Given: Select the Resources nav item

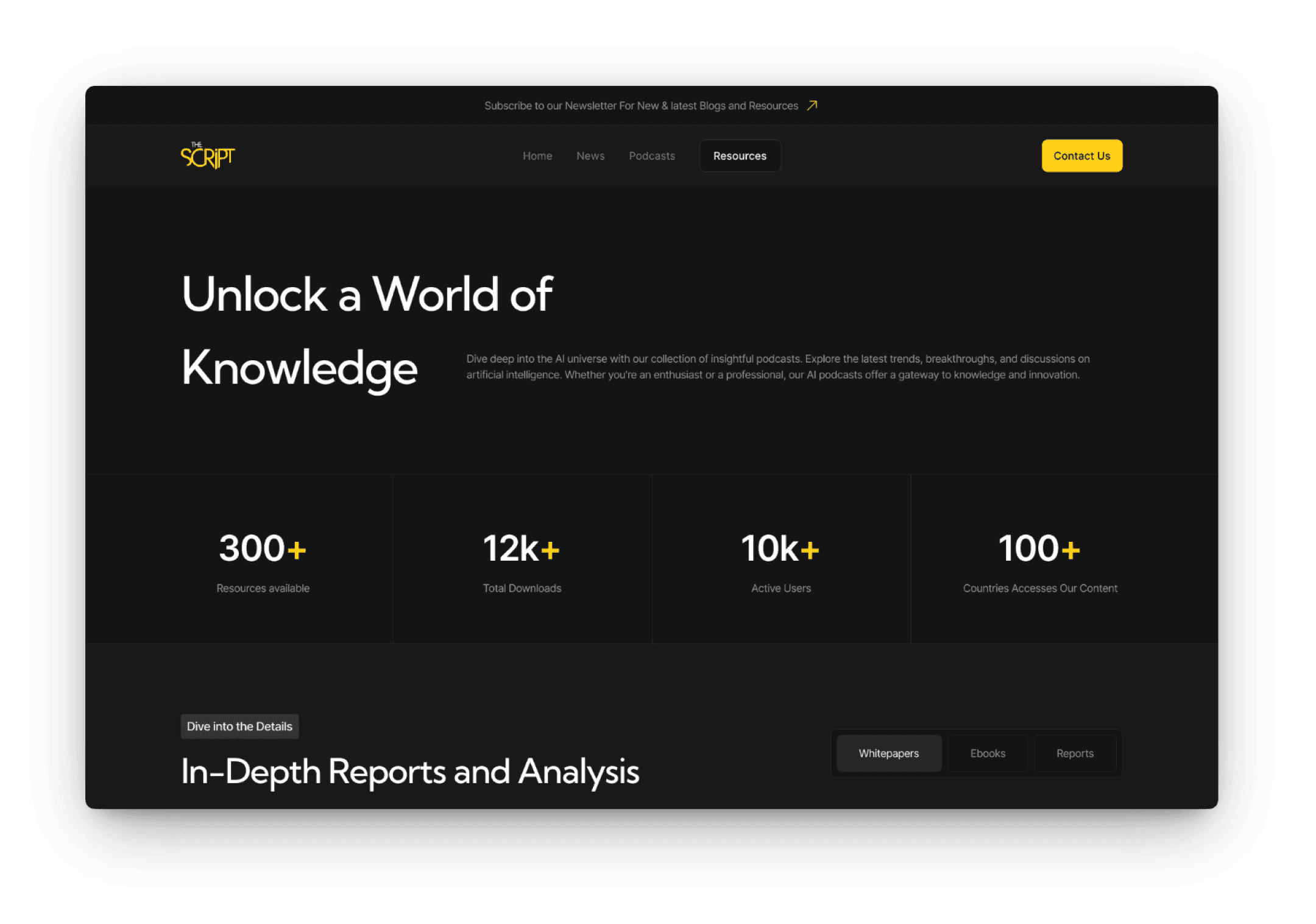Looking at the screenshot, I should pyautogui.click(x=739, y=156).
